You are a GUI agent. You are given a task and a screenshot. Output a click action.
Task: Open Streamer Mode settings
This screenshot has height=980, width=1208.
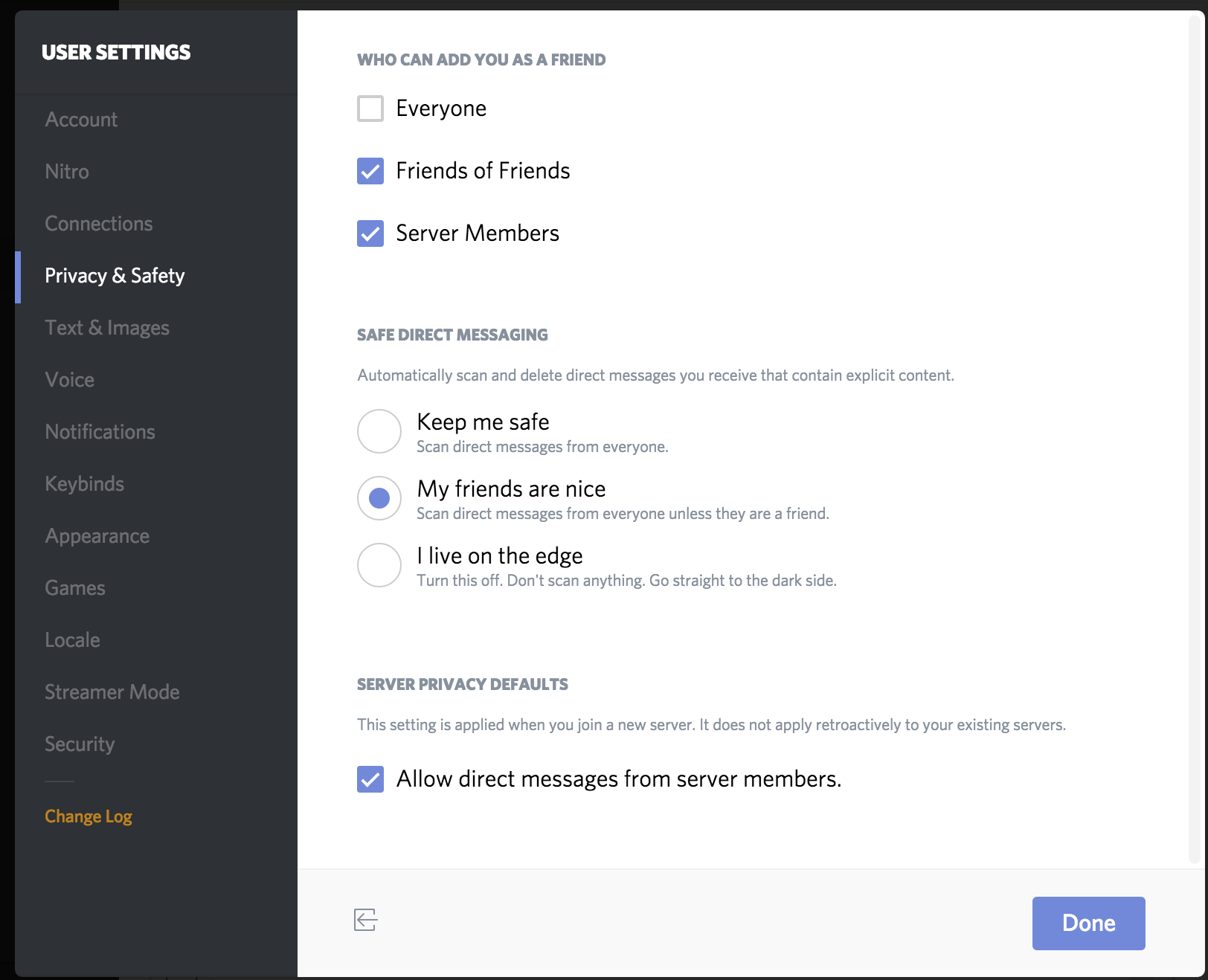click(112, 692)
